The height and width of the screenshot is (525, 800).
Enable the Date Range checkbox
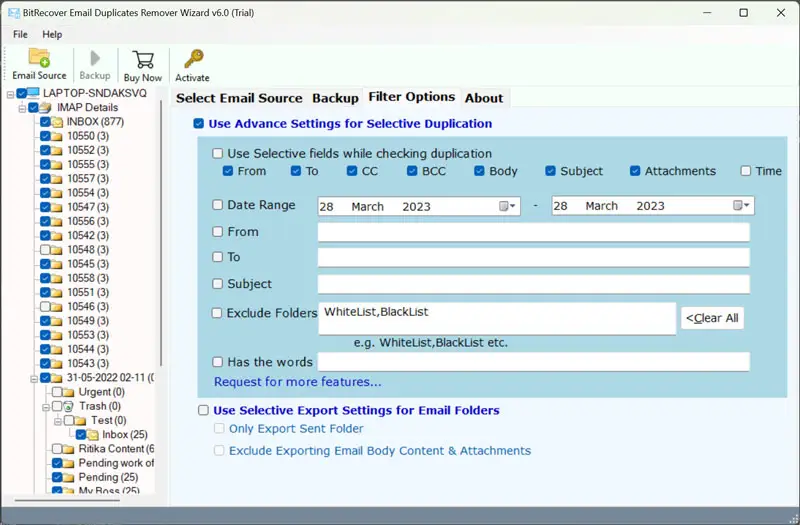[218, 205]
